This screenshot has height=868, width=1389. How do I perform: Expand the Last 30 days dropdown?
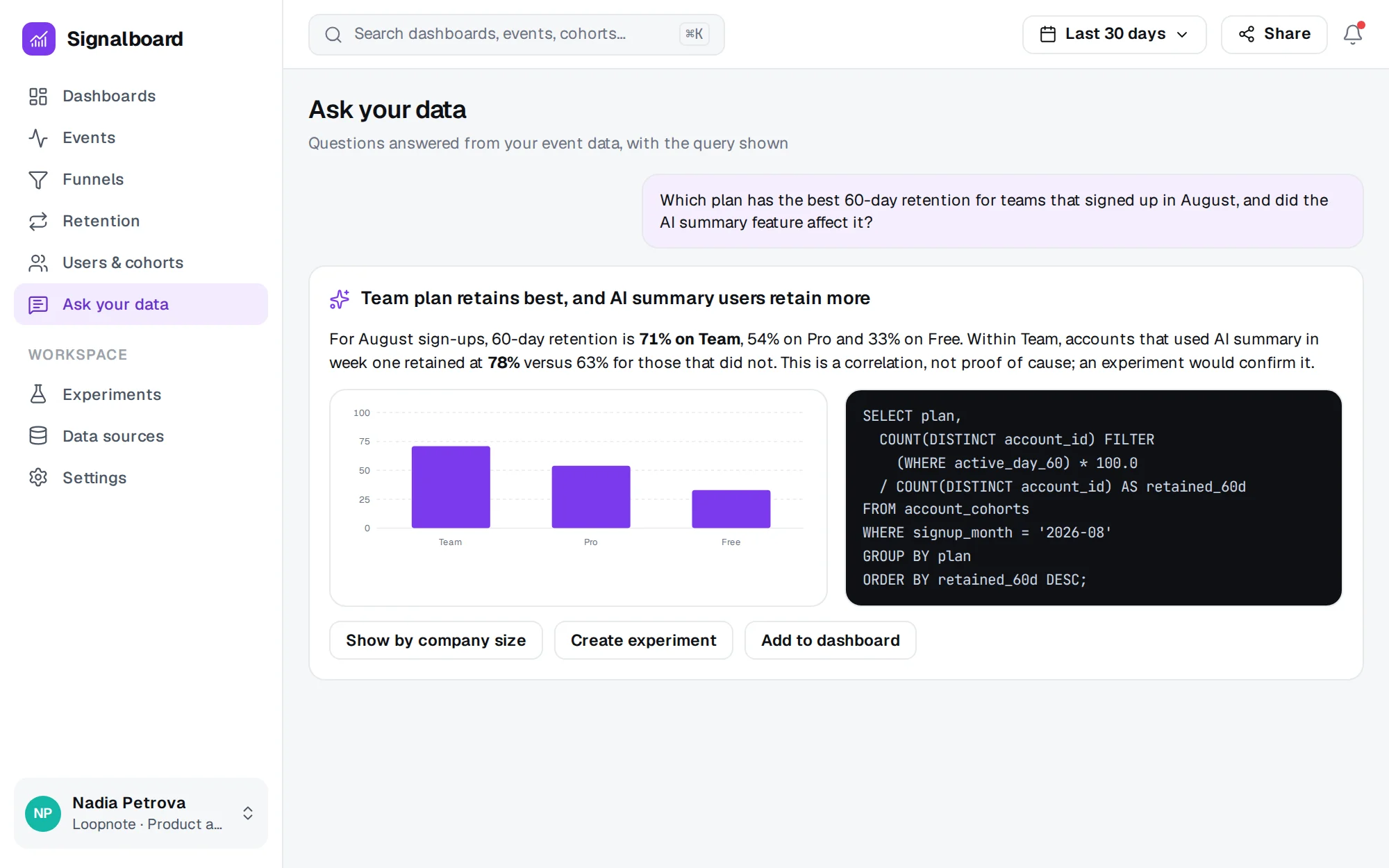[1114, 34]
